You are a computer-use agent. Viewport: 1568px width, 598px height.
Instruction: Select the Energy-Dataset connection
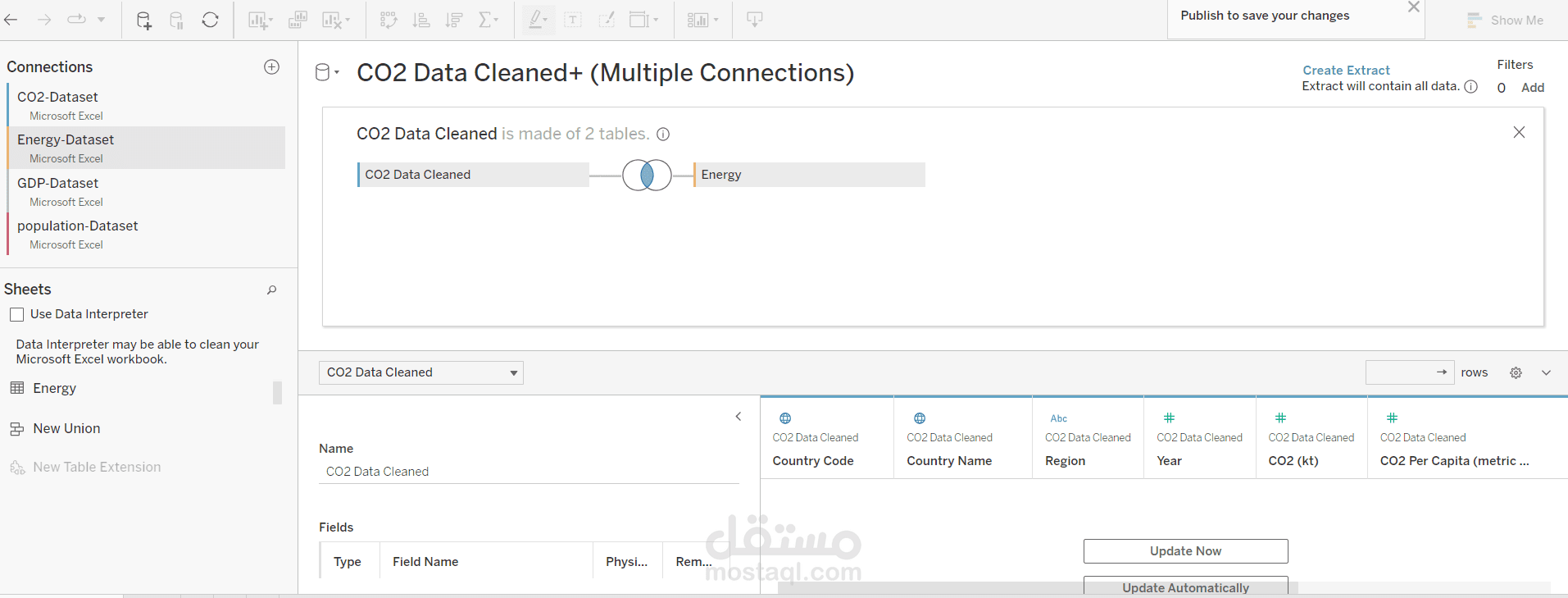pos(146,148)
